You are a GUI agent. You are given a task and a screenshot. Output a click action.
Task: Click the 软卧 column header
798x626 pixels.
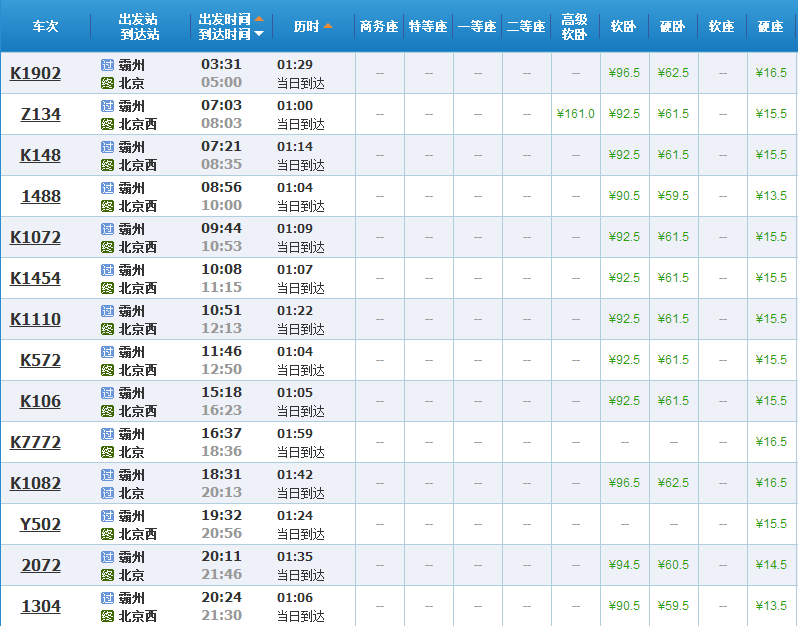pos(623,26)
